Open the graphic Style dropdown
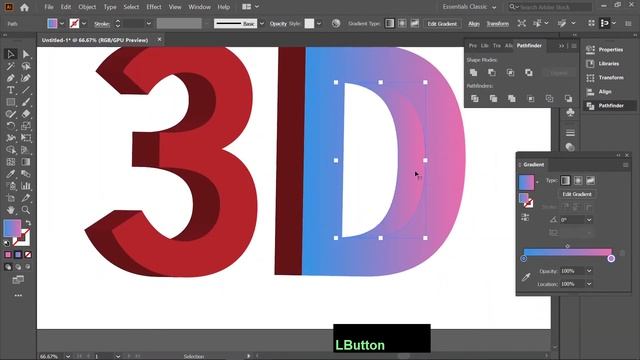 319,24
